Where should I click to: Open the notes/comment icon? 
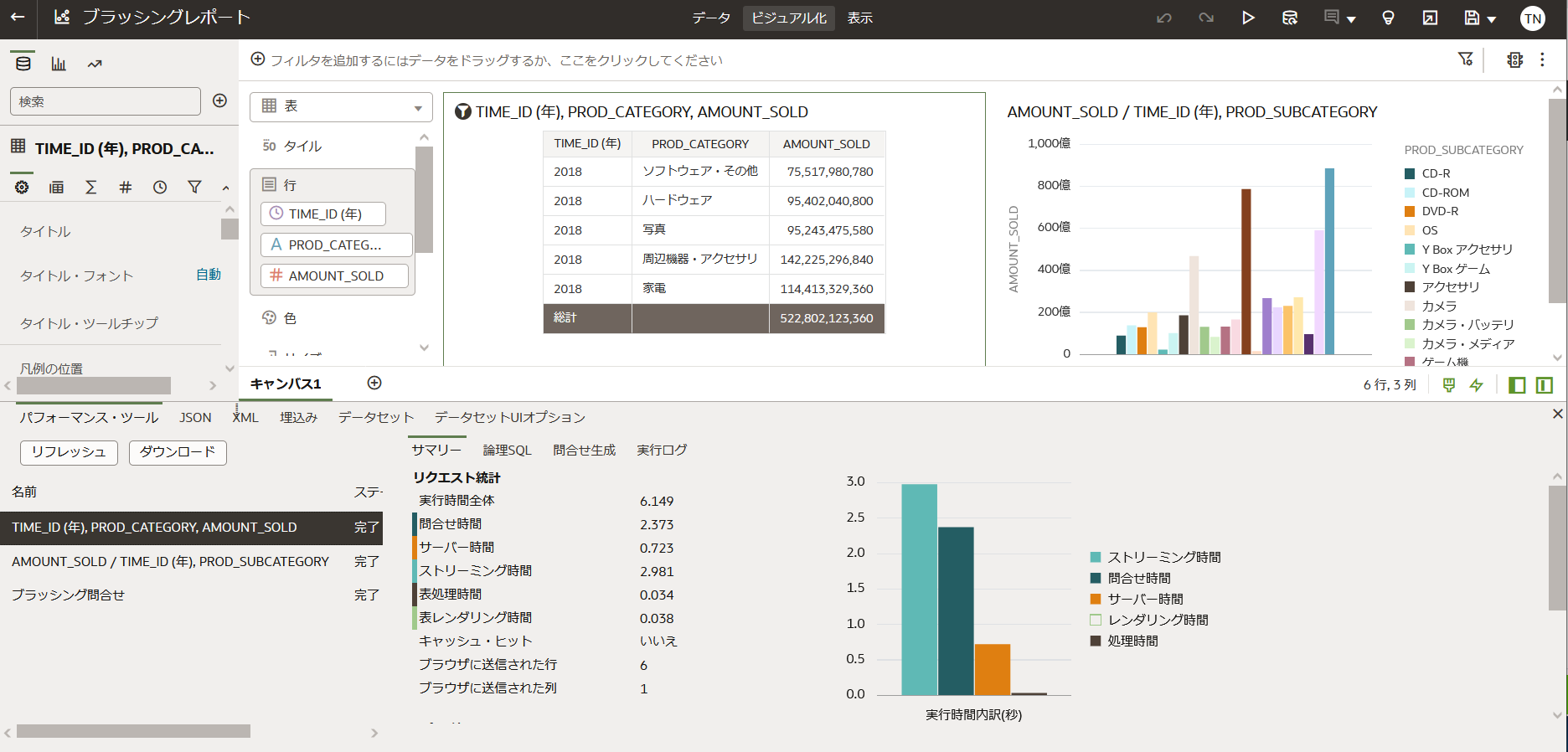[x=1331, y=17]
